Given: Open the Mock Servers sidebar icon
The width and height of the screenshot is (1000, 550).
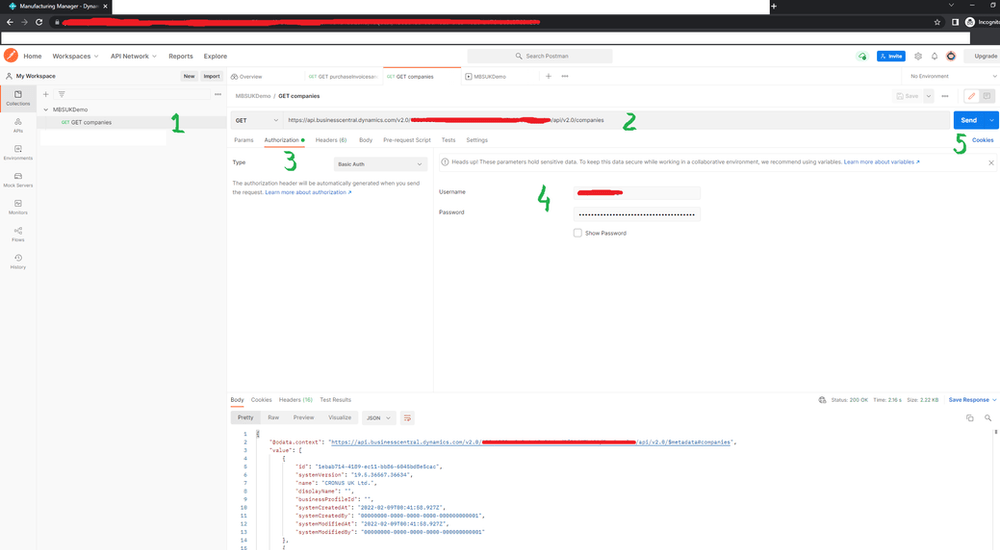Looking at the screenshot, I should 18,180.
